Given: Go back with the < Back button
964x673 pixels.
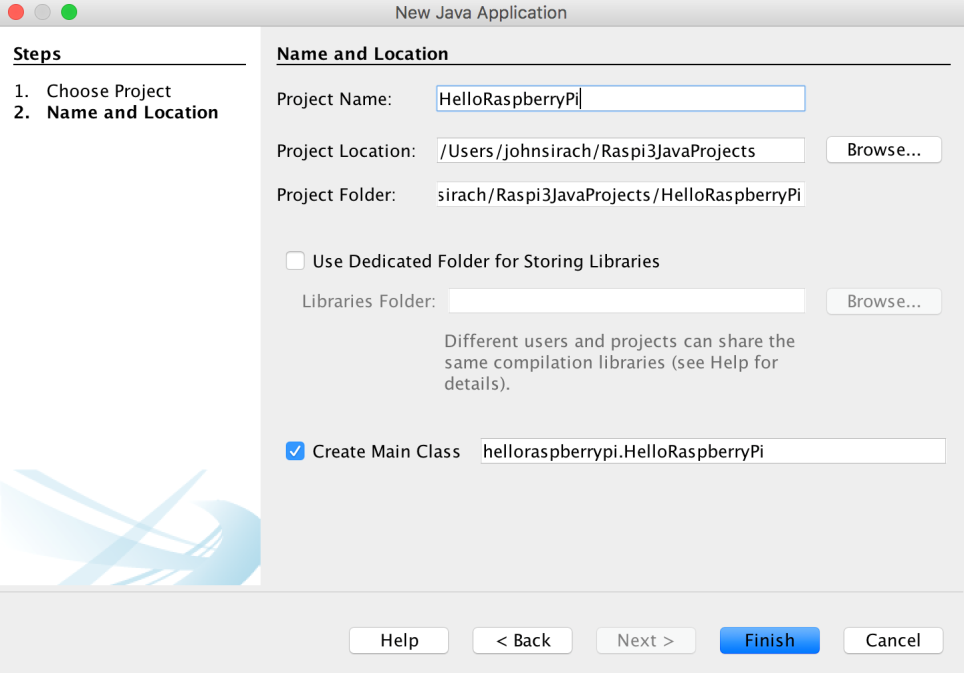Looking at the screenshot, I should click(523, 640).
